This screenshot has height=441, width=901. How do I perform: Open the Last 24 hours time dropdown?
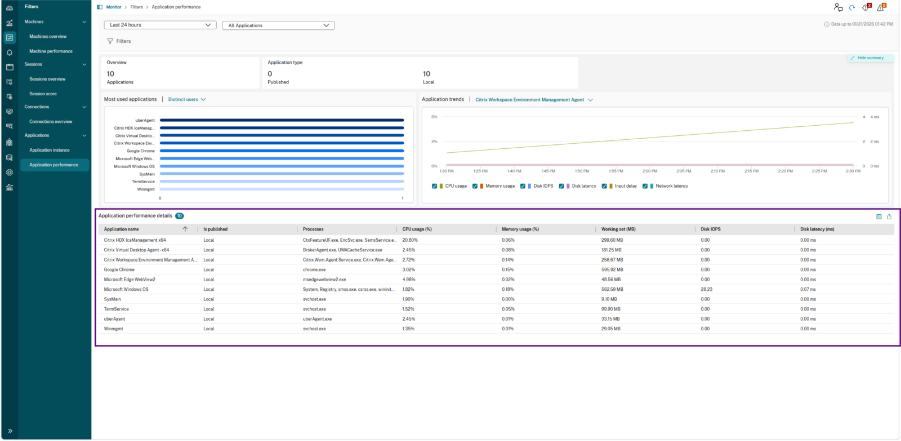coord(160,25)
